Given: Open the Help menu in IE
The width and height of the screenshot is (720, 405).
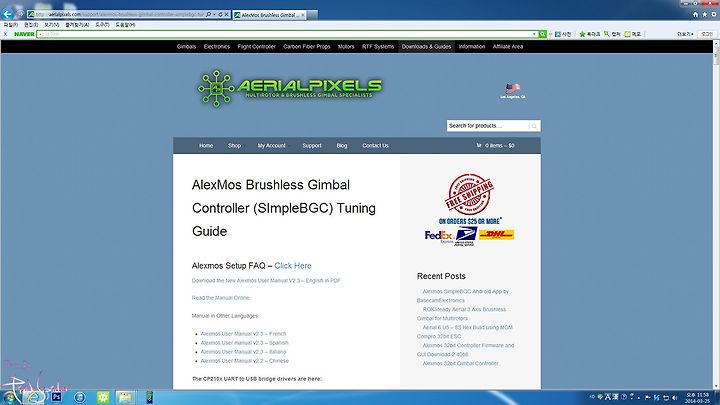Looking at the screenshot, I should [125, 25].
